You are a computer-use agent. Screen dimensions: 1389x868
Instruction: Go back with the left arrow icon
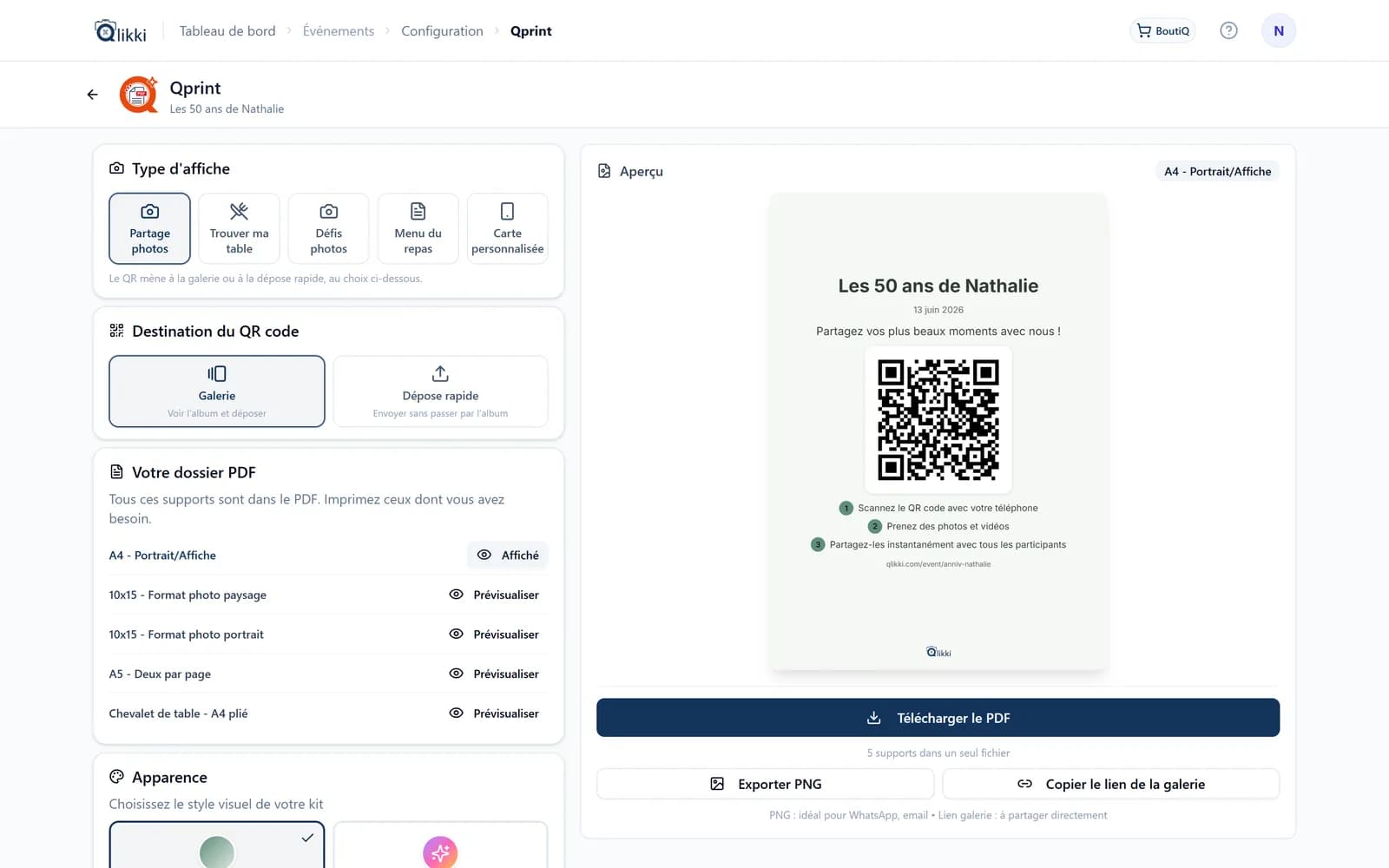[92, 95]
